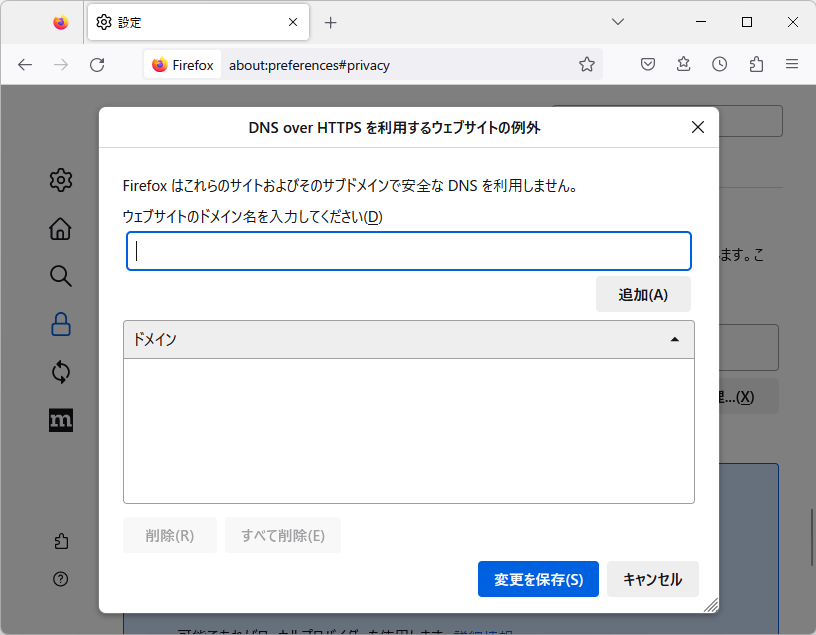
Task: Open Firefox help via question mark icon
Action: tap(60, 579)
